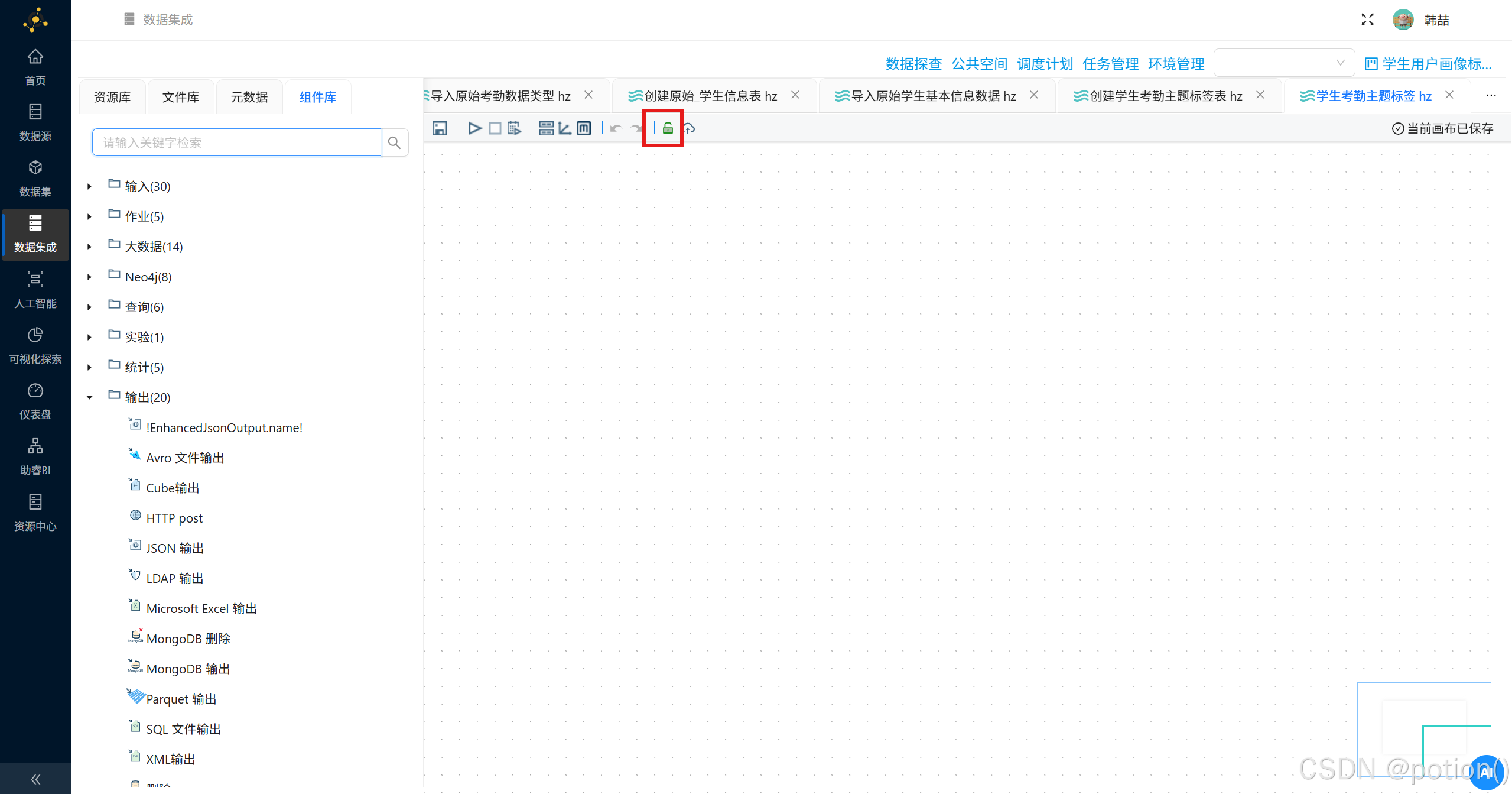Open 数据集成 in the sidebar
This screenshot has width=1512, height=794.
[35, 234]
